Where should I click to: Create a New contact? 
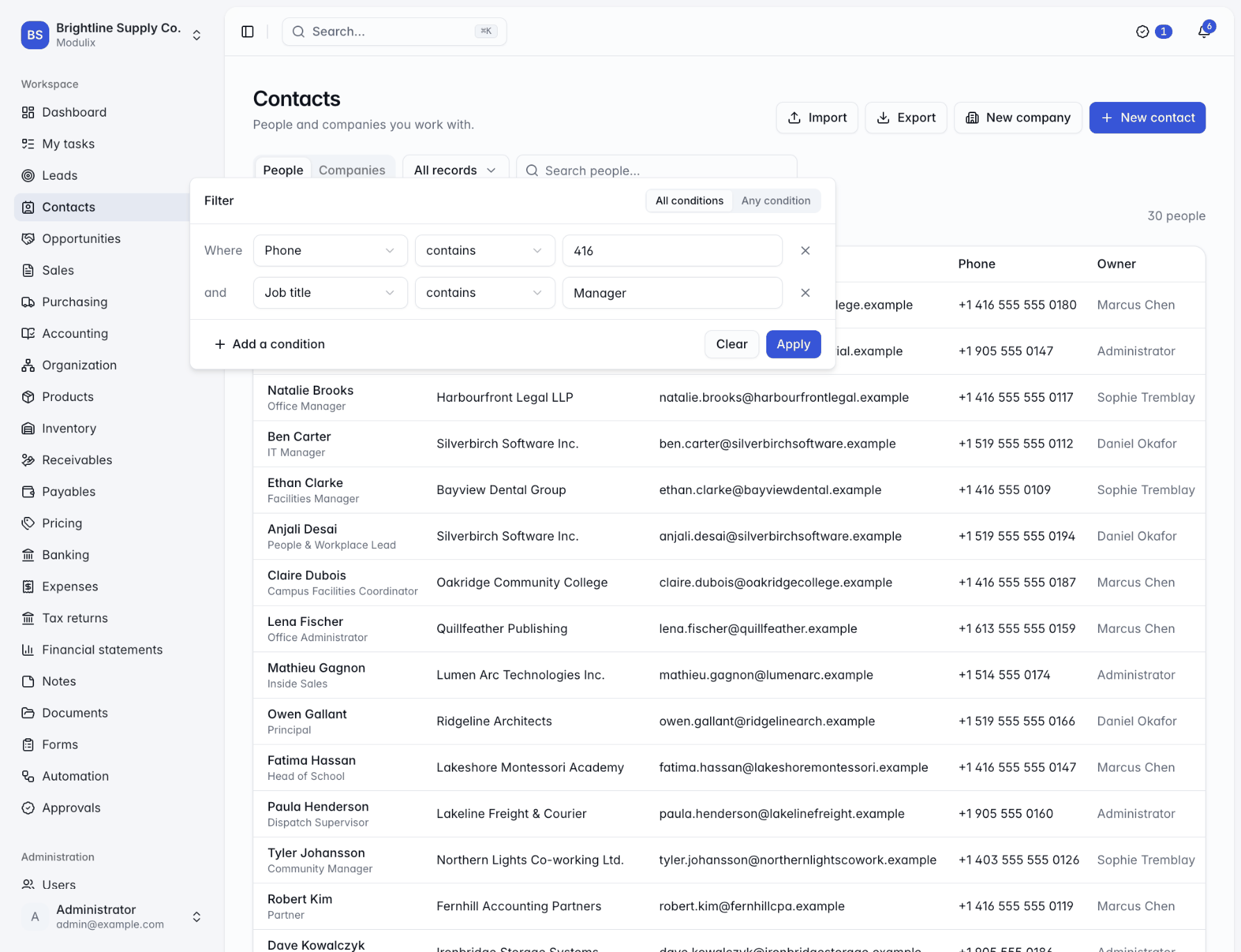pos(1147,118)
